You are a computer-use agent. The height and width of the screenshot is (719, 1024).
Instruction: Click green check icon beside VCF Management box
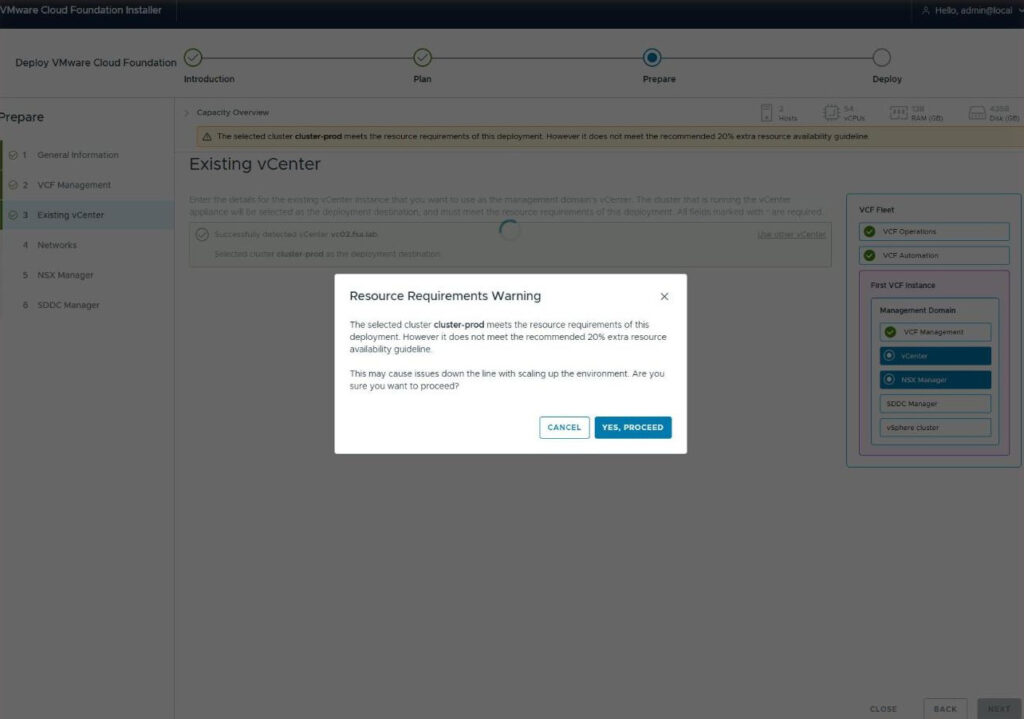click(x=890, y=332)
